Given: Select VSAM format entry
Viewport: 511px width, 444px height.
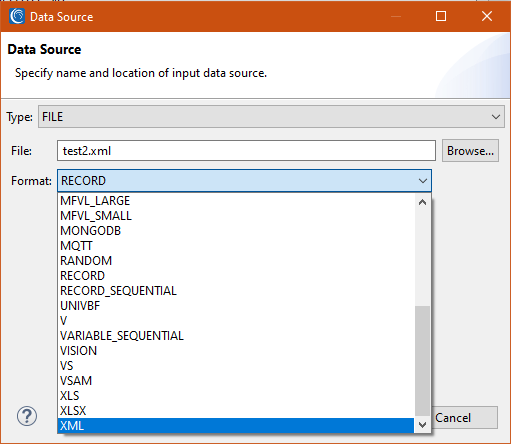Looking at the screenshot, I should [x=236, y=381].
